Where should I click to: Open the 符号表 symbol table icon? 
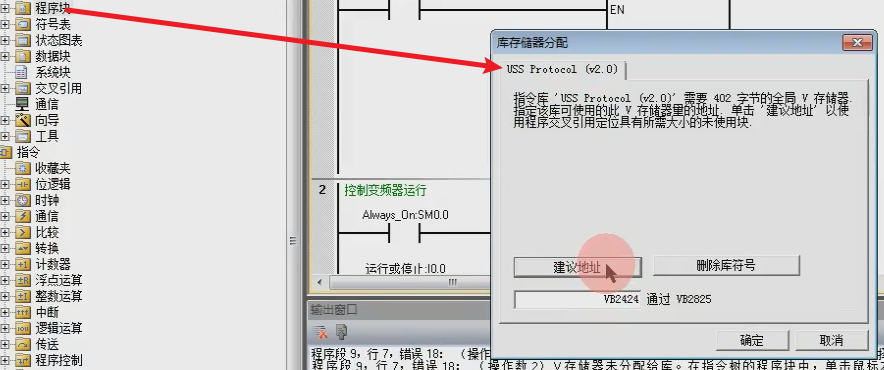coord(23,24)
